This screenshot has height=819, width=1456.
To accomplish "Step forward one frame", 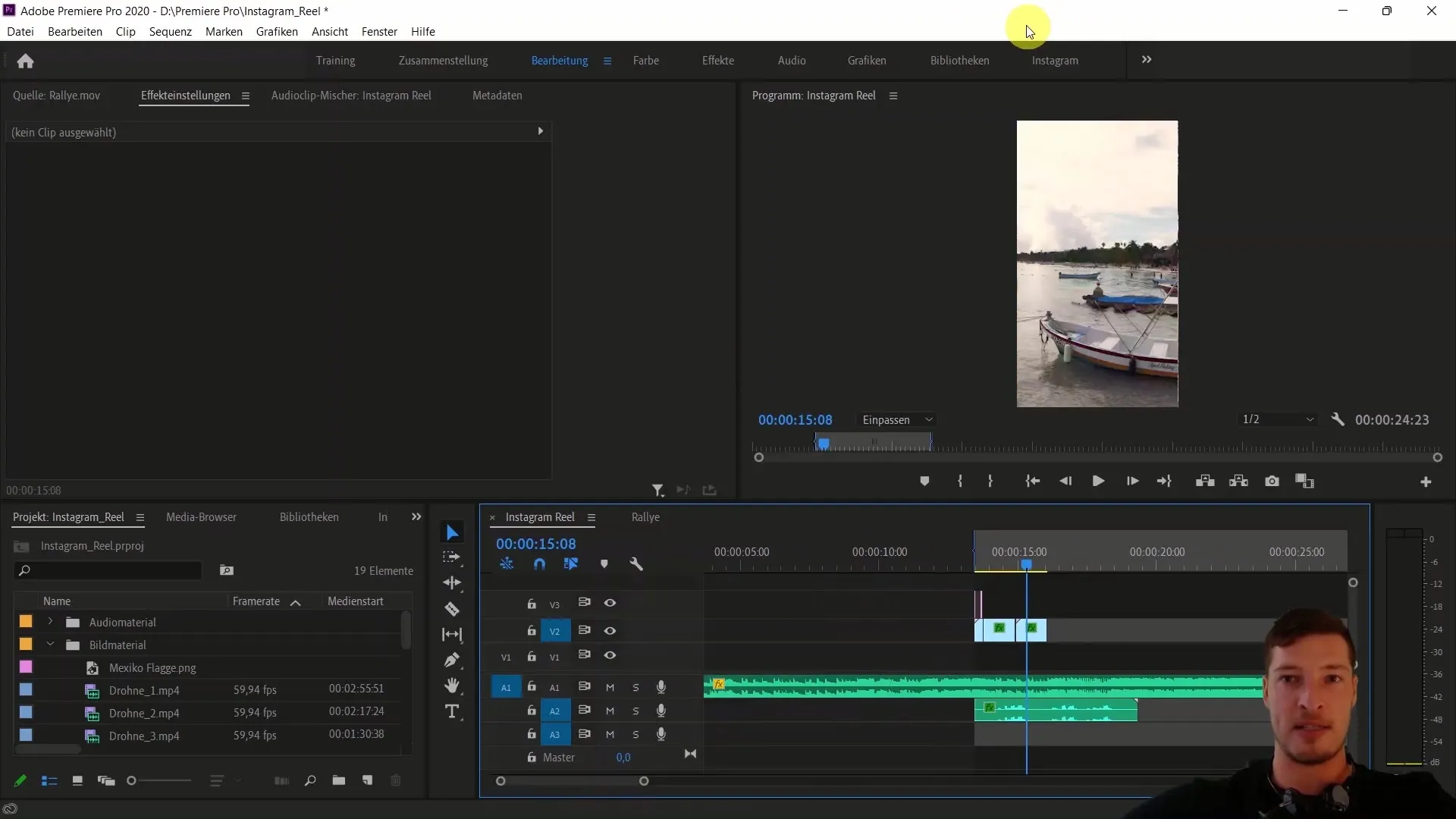I will tap(1132, 481).
